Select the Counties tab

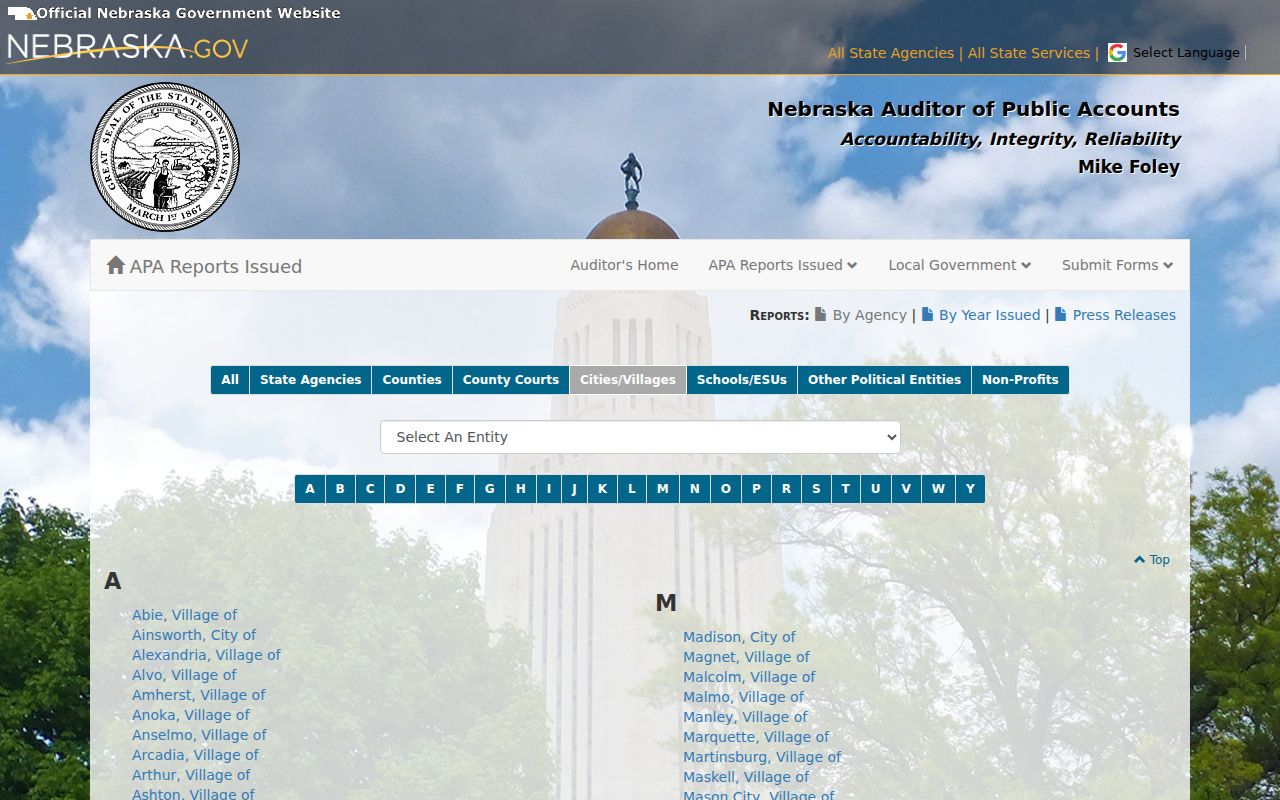[x=412, y=380]
